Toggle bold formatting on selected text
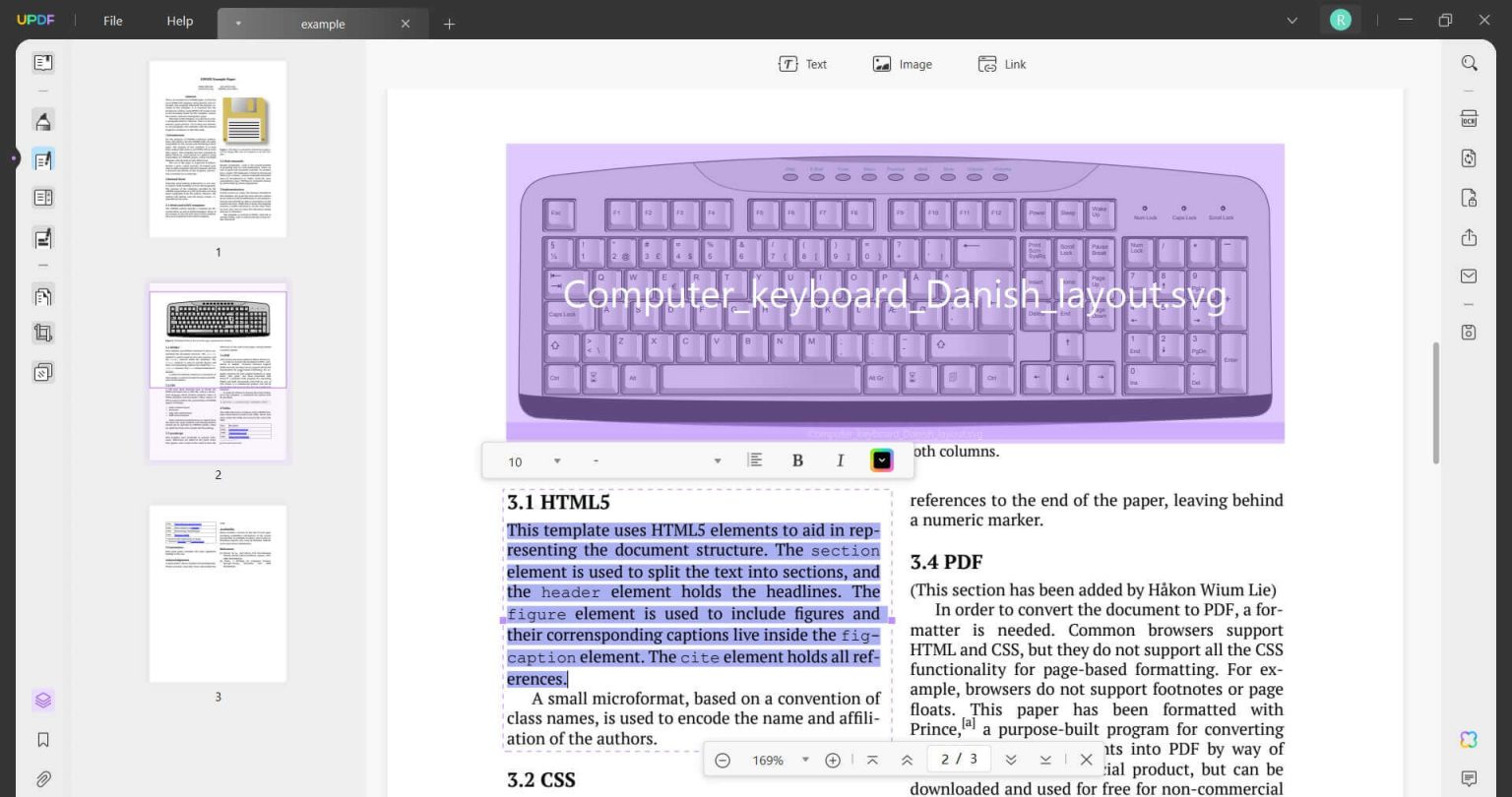This screenshot has height=797, width=1512. click(x=797, y=460)
